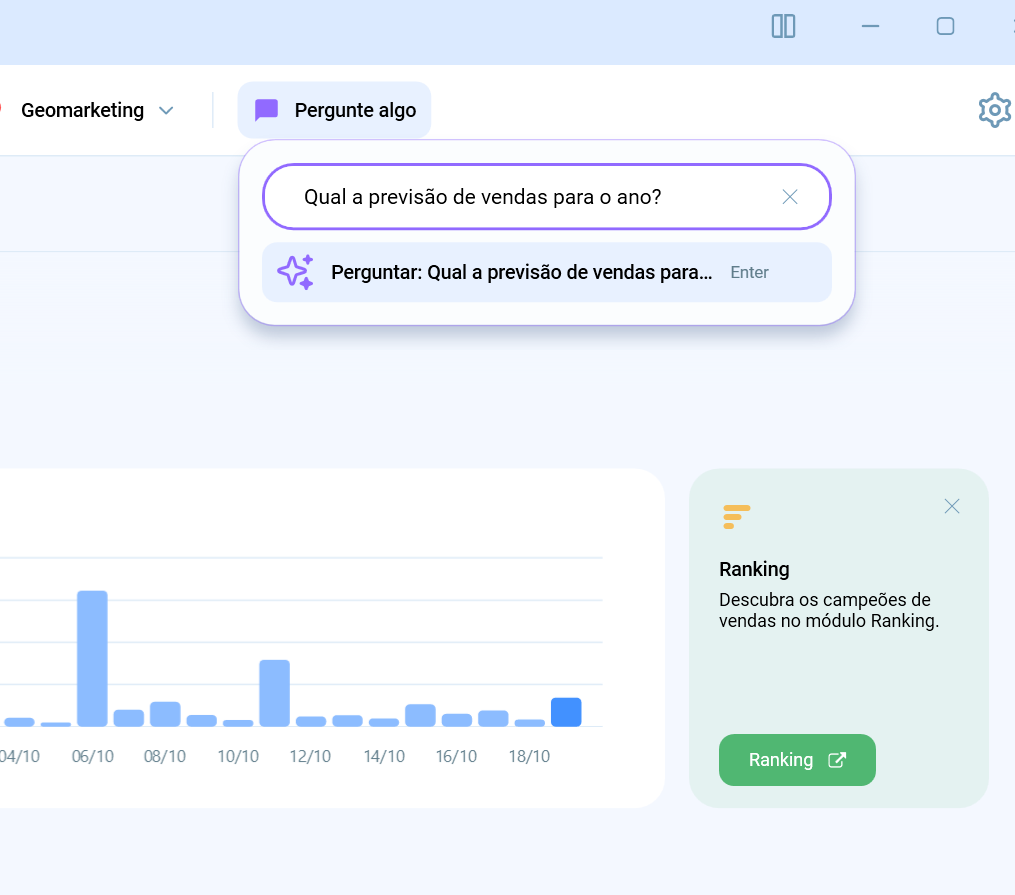The height and width of the screenshot is (895, 1015).
Task: Click the Pergunte algo button
Action: pyautogui.click(x=334, y=110)
